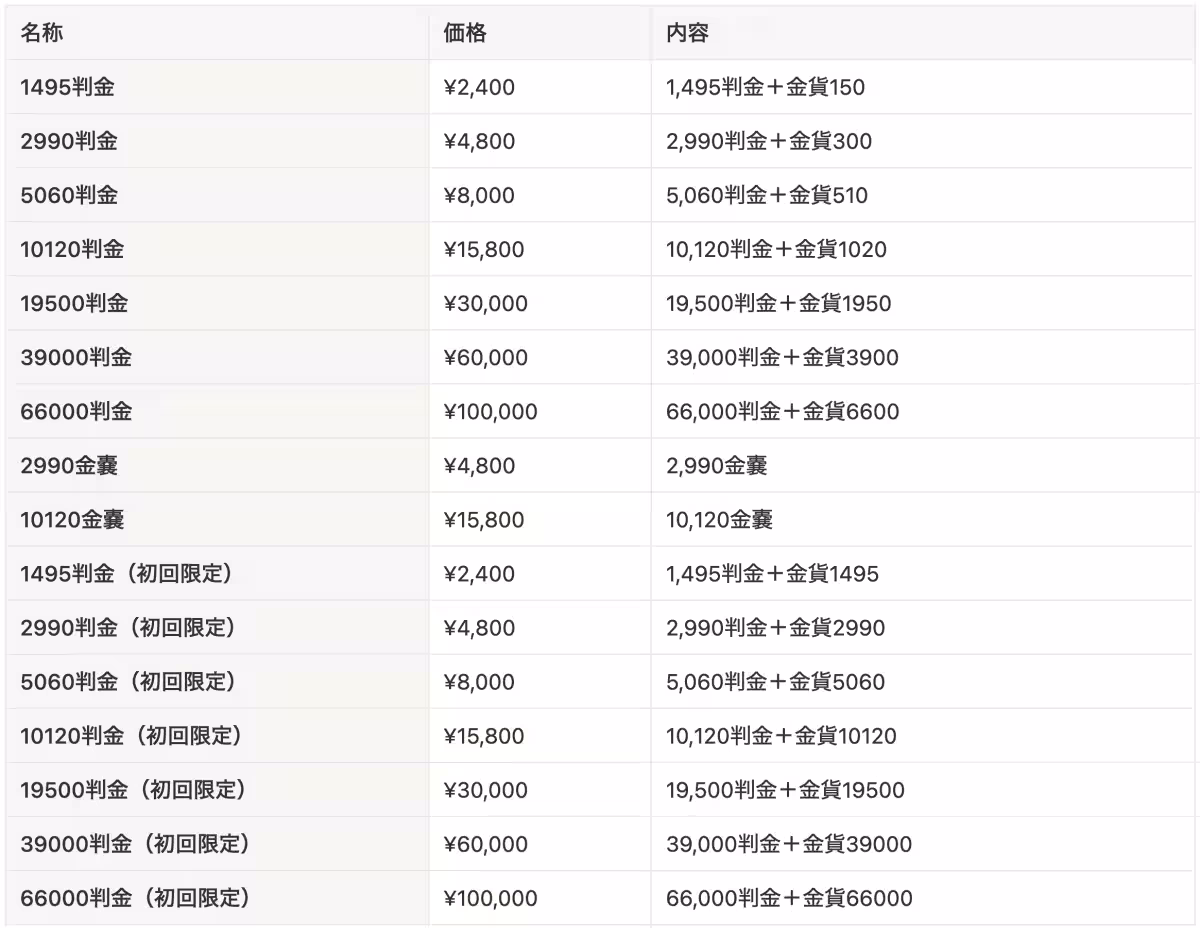Click content cell 19,500判金＋金貨19500

coord(785,790)
